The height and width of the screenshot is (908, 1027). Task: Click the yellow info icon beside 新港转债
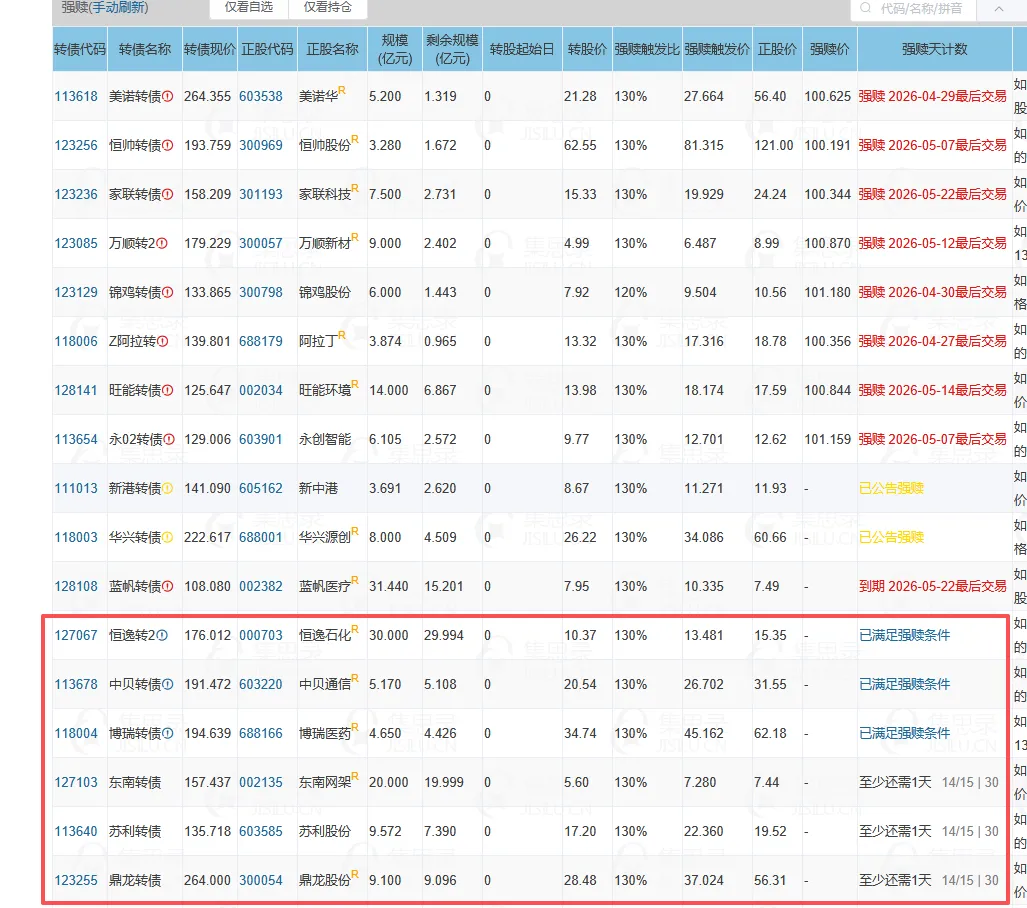point(168,489)
